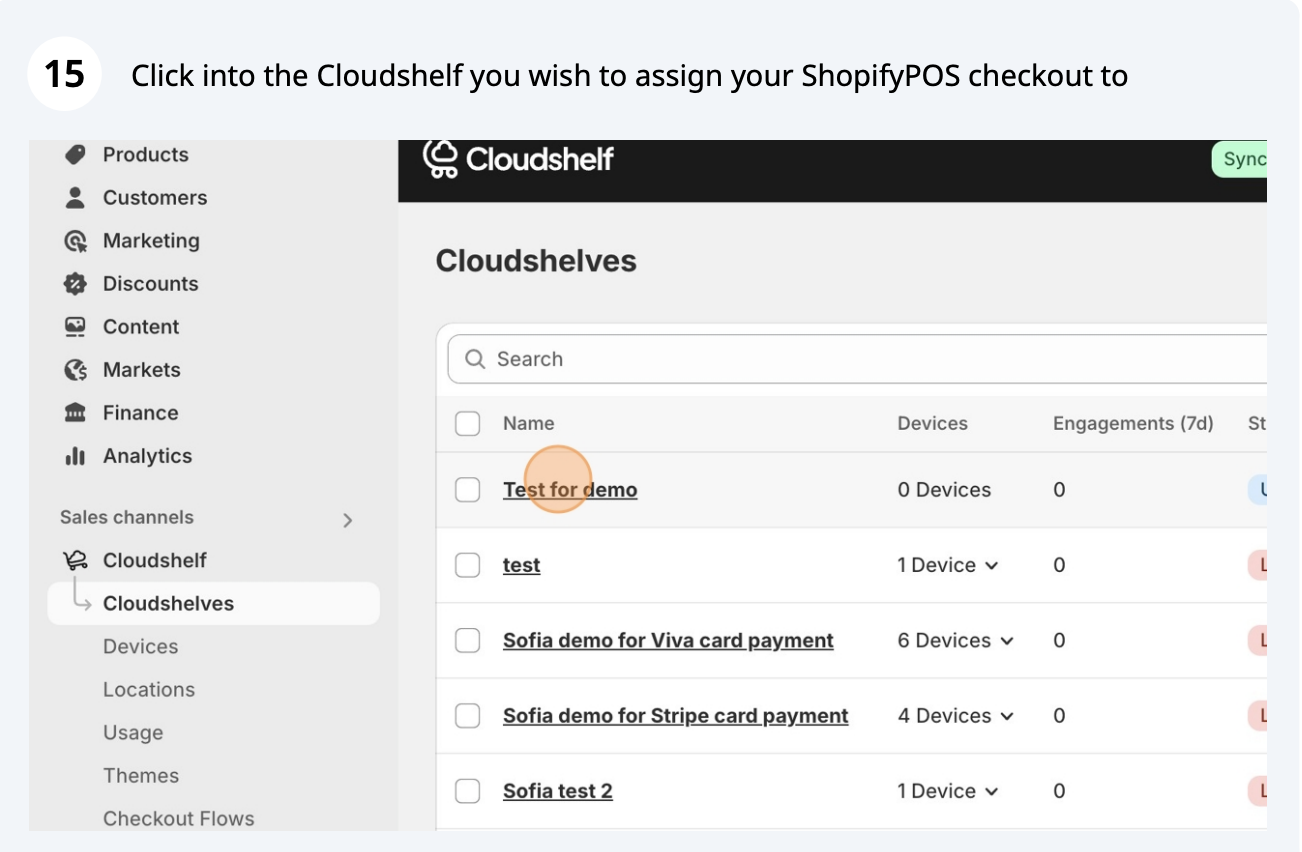Select checkbox for Sofia test 2 row
Screen dimensions: 1302x852
(468, 791)
